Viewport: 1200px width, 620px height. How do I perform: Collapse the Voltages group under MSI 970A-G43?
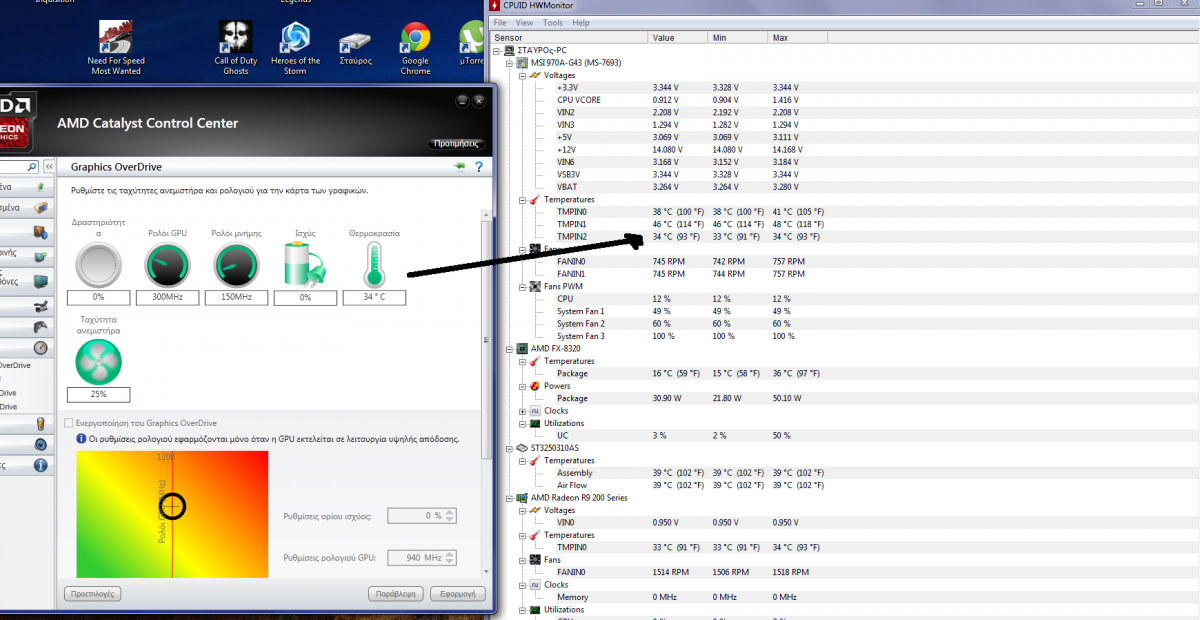(523, 75)
